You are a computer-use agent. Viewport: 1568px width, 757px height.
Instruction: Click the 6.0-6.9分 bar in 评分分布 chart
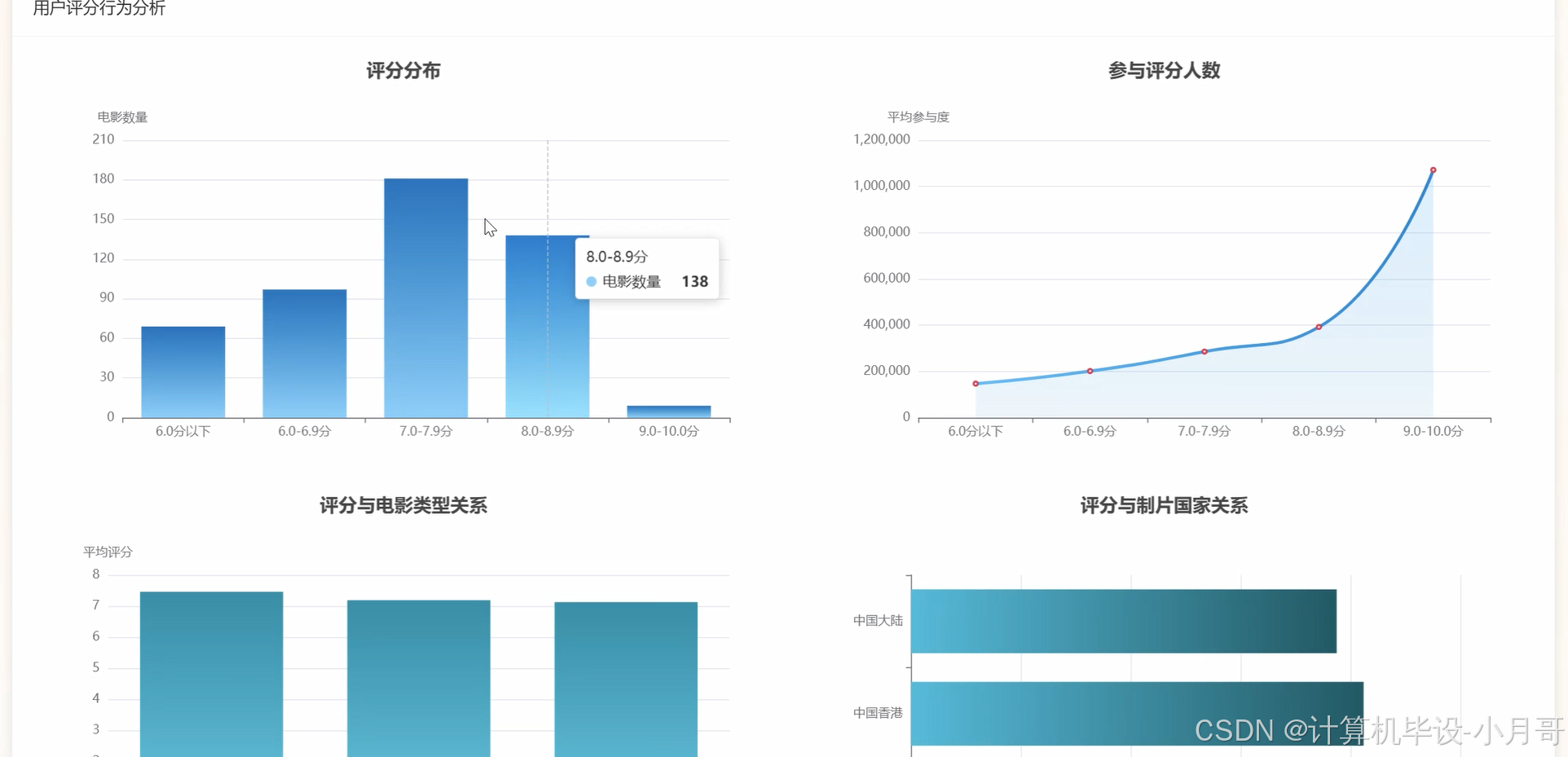(305, 354)
